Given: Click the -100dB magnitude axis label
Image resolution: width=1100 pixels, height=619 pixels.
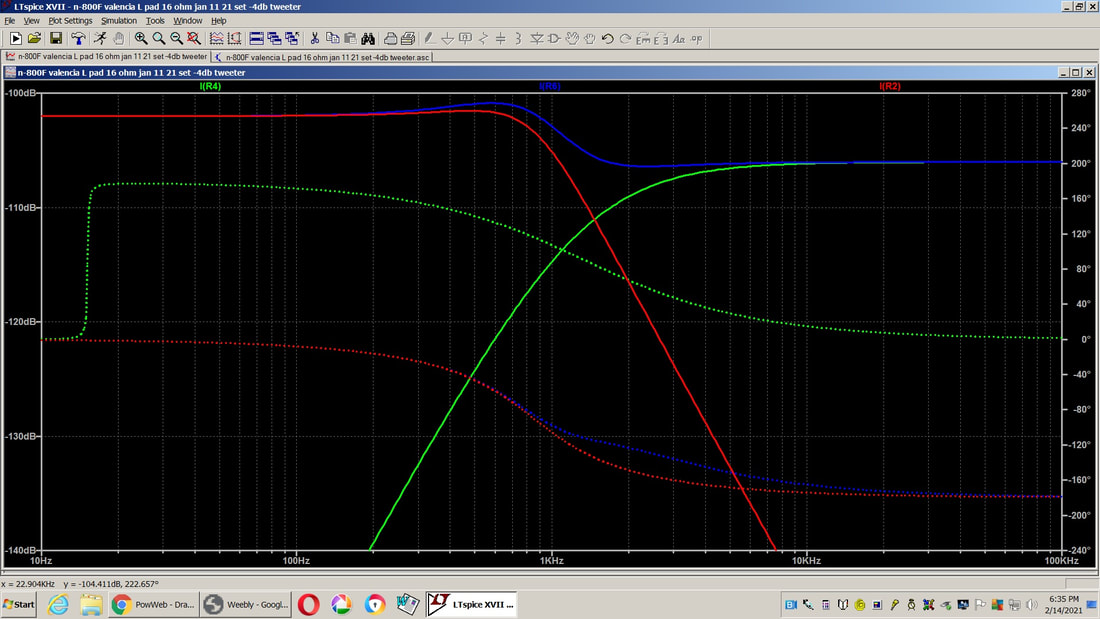Looking at the screenshot, I should click(x=21, y=93).
